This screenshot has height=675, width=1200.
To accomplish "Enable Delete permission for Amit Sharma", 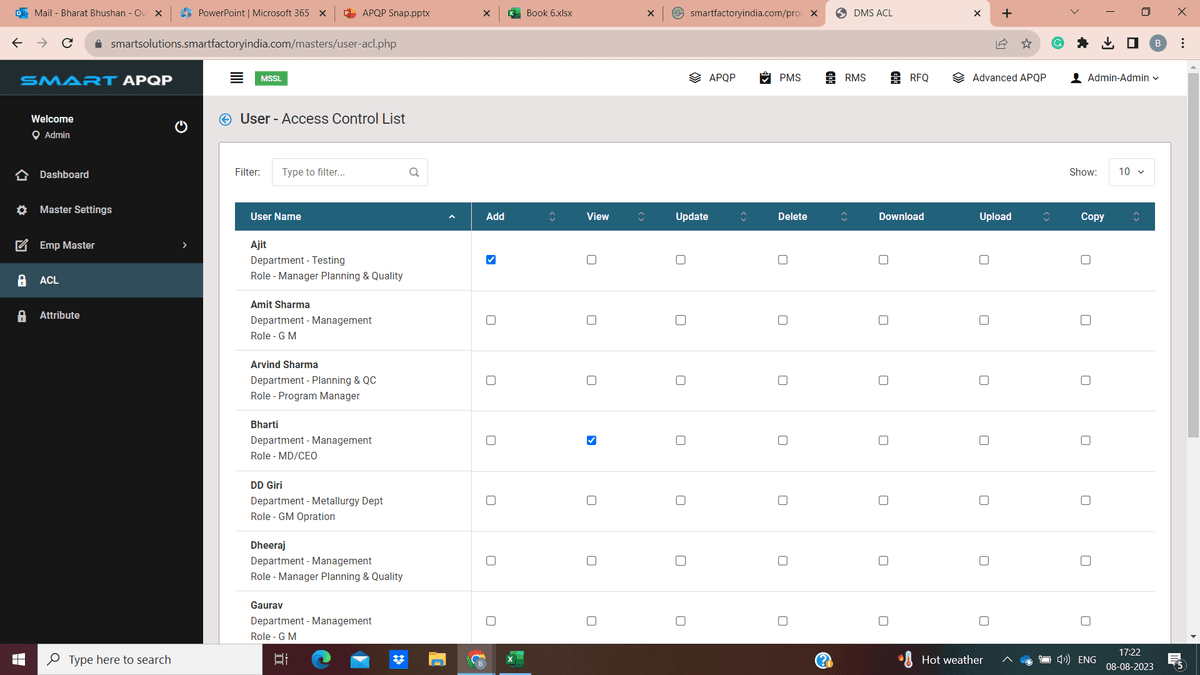I will pyautogui.click(x=782, y=319).
